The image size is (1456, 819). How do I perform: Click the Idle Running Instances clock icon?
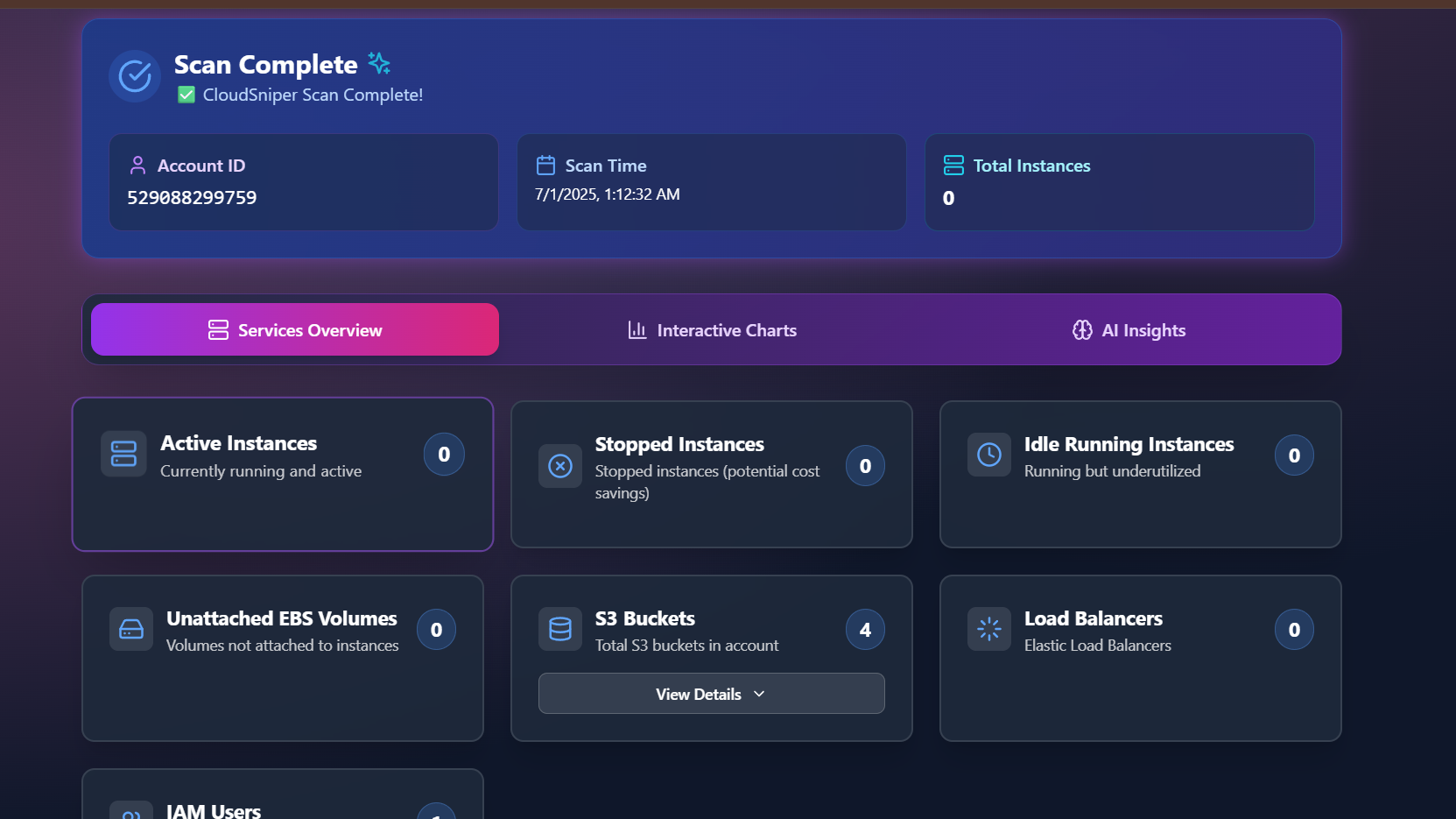pyautogui.click(x=988, y=454)
